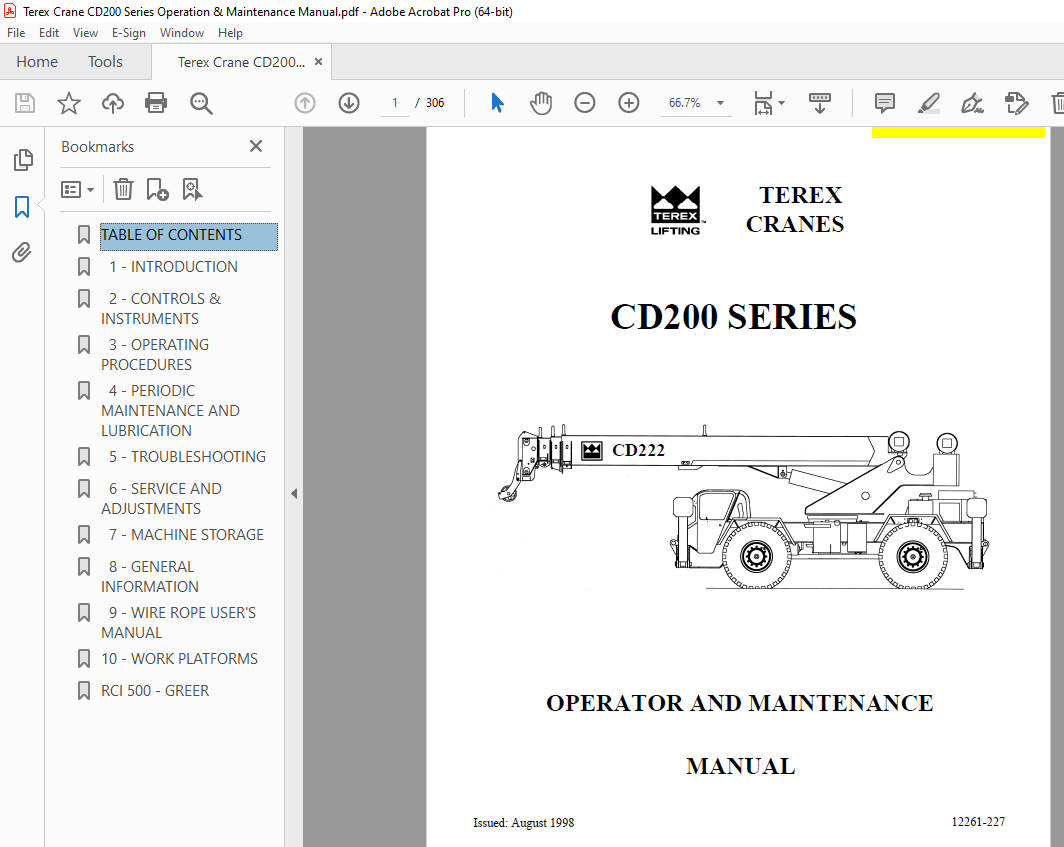Viewport: 1064px width, 847px height.
Task: Select the Hand pan tool
Action: pyautogui.click(x=541, y=103)
